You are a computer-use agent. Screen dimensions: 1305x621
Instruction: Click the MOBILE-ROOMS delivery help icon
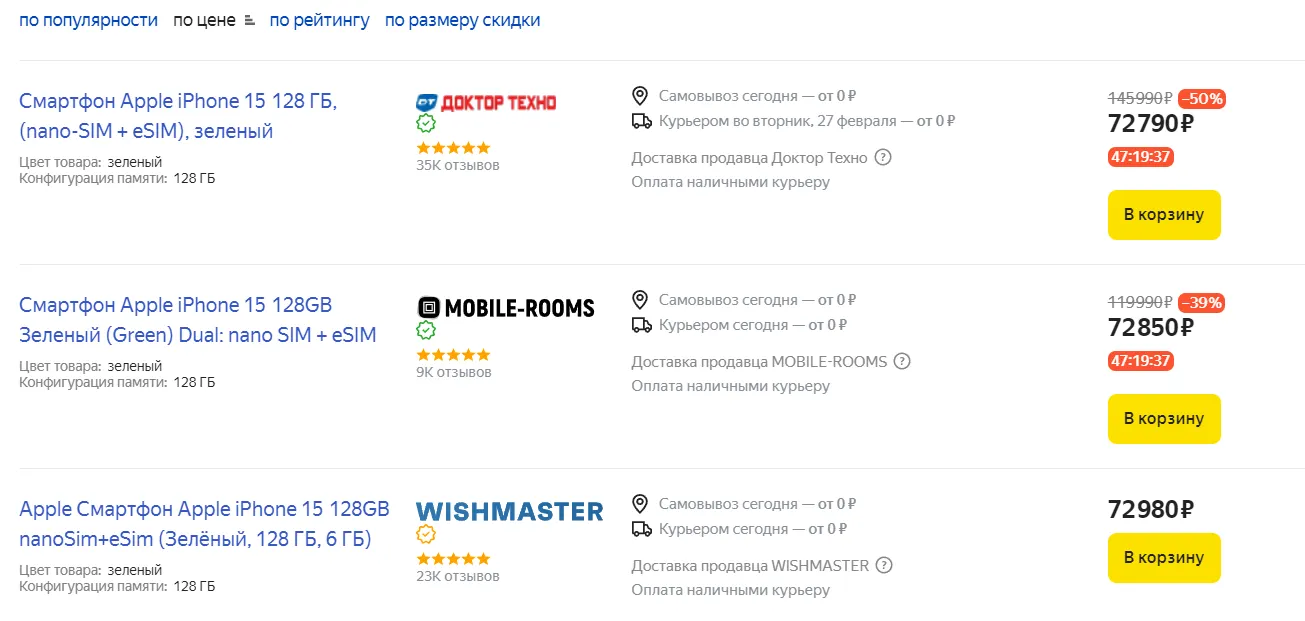click(x=903, y=361)
